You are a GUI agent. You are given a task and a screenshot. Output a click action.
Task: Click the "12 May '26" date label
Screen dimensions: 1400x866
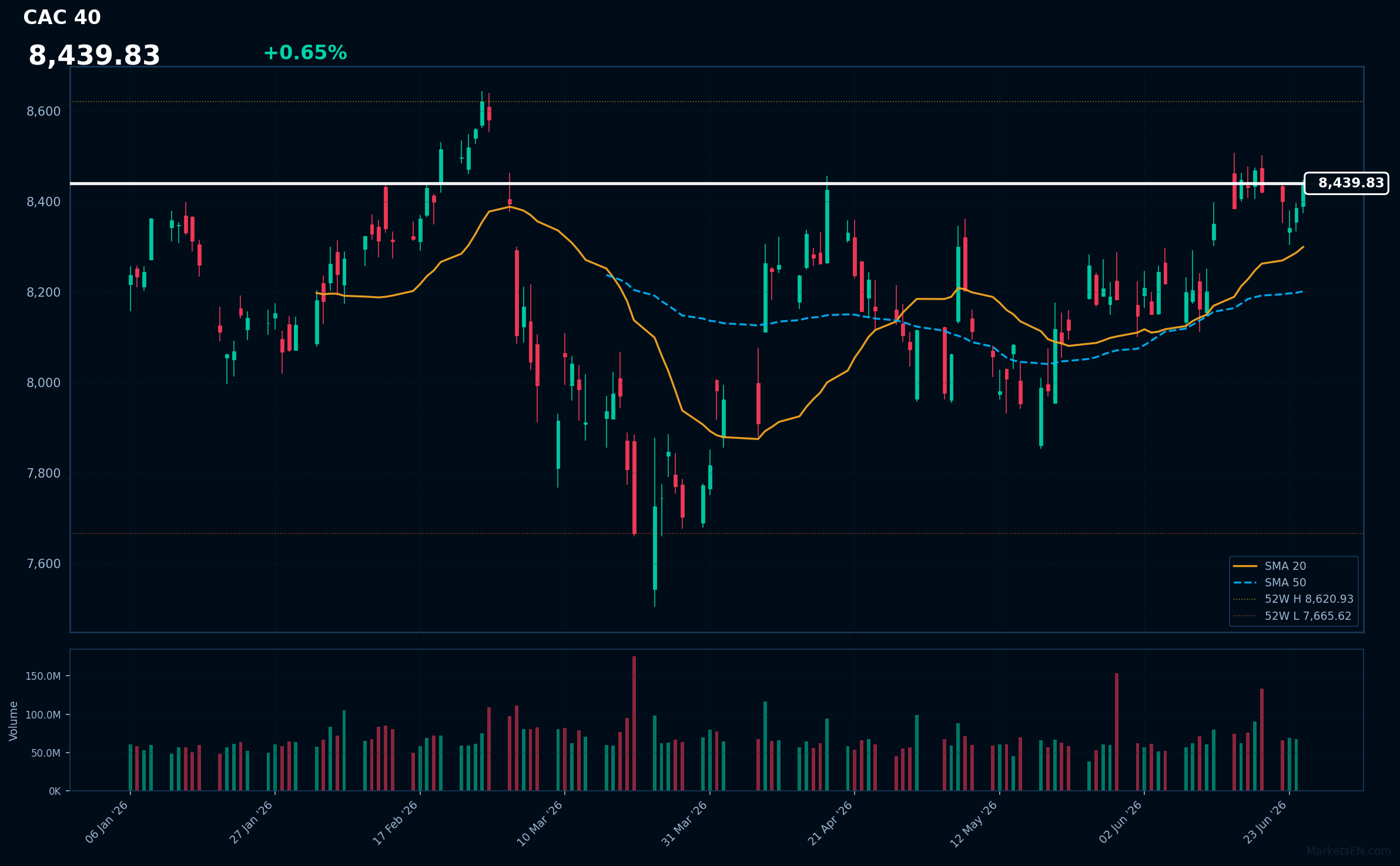[x=974, y=824]
